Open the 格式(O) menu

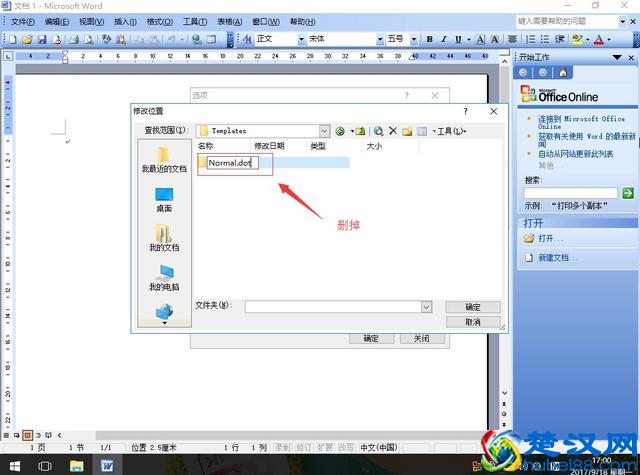tap(160, 22)
